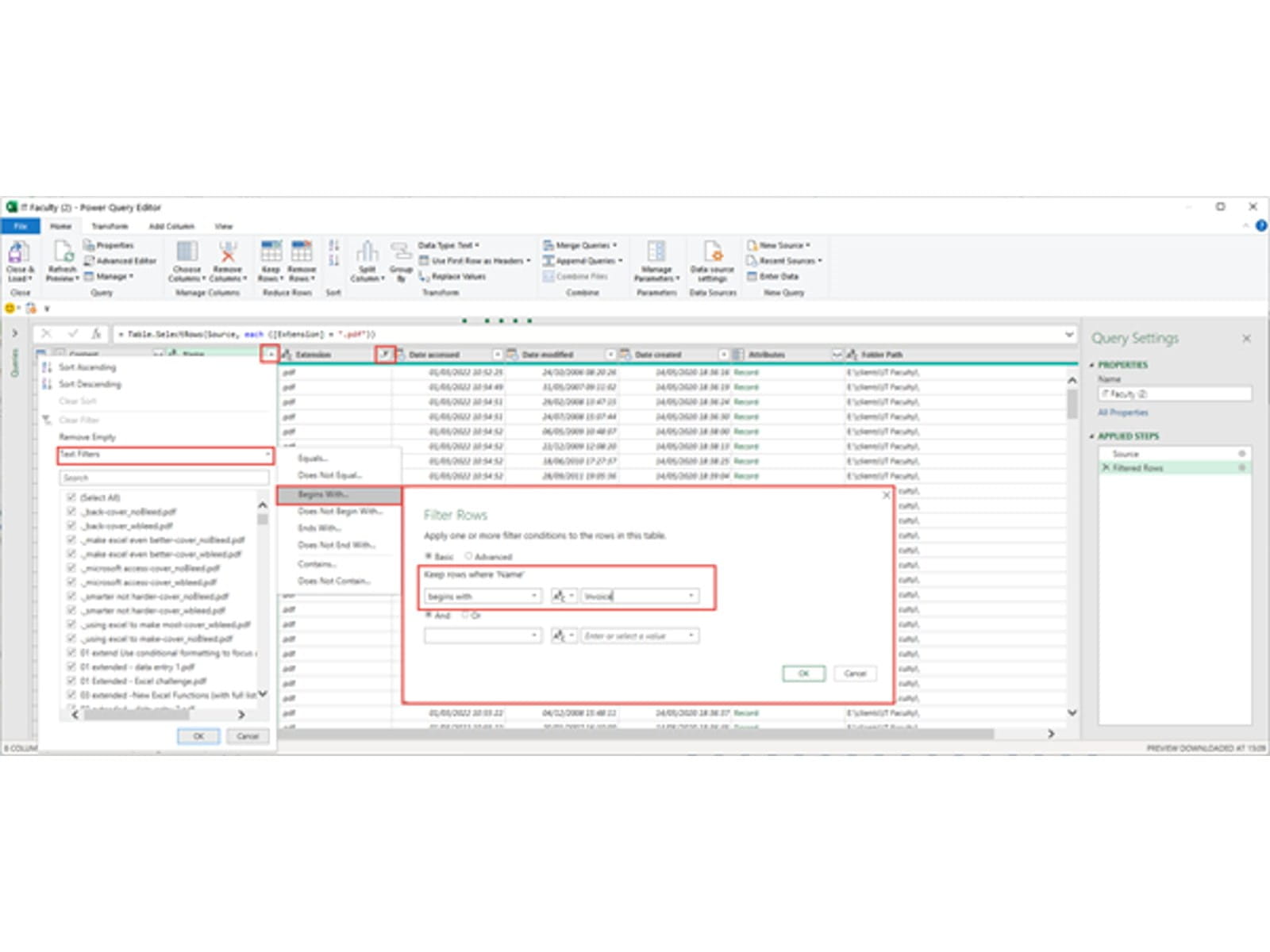Click OK in Filter Rows dialog
The width and height of the screenshot is (1270, 952).
(x=803, y=674)
